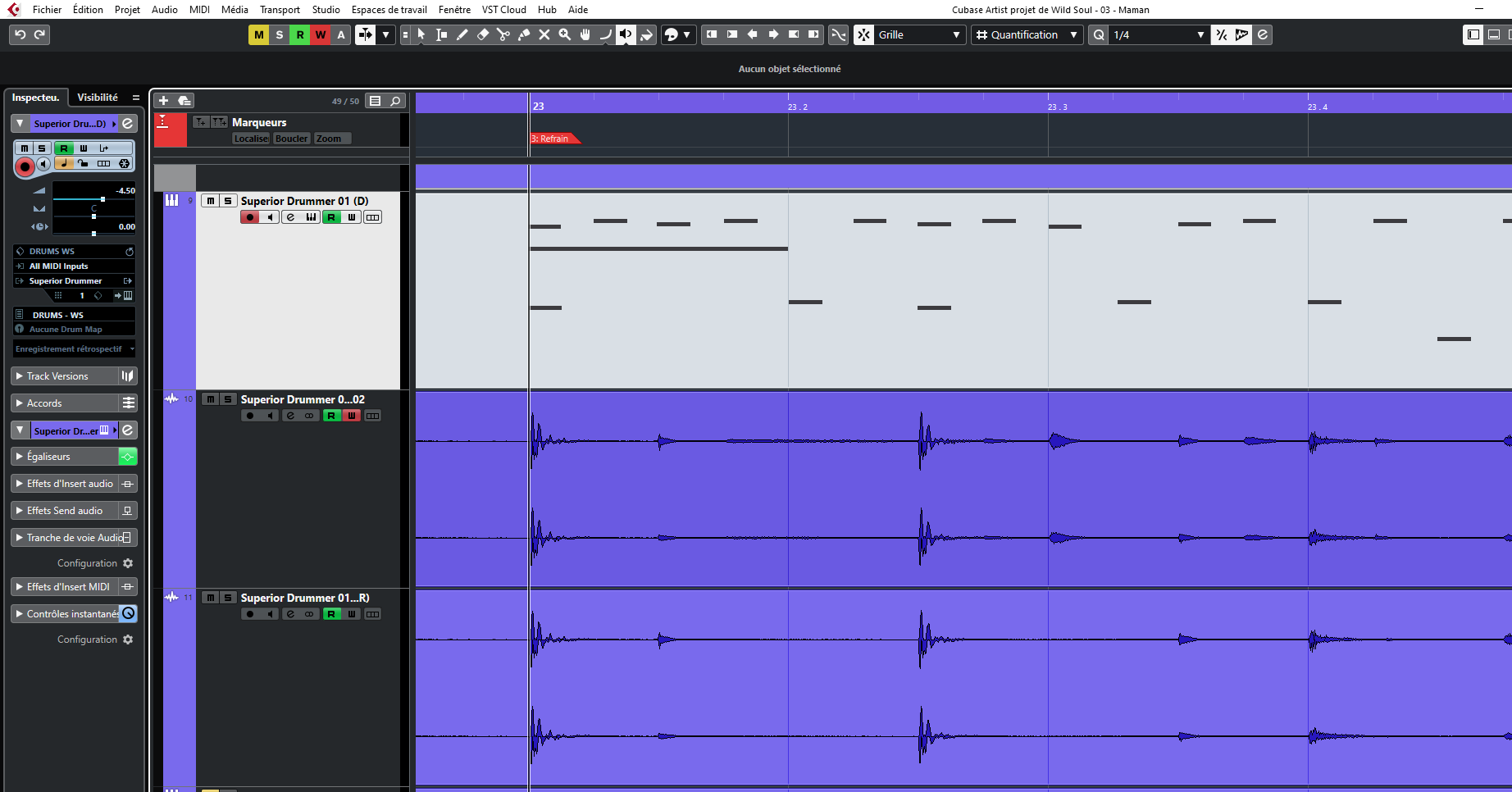Open the Find Tracks magnifier search

(395, 101)
